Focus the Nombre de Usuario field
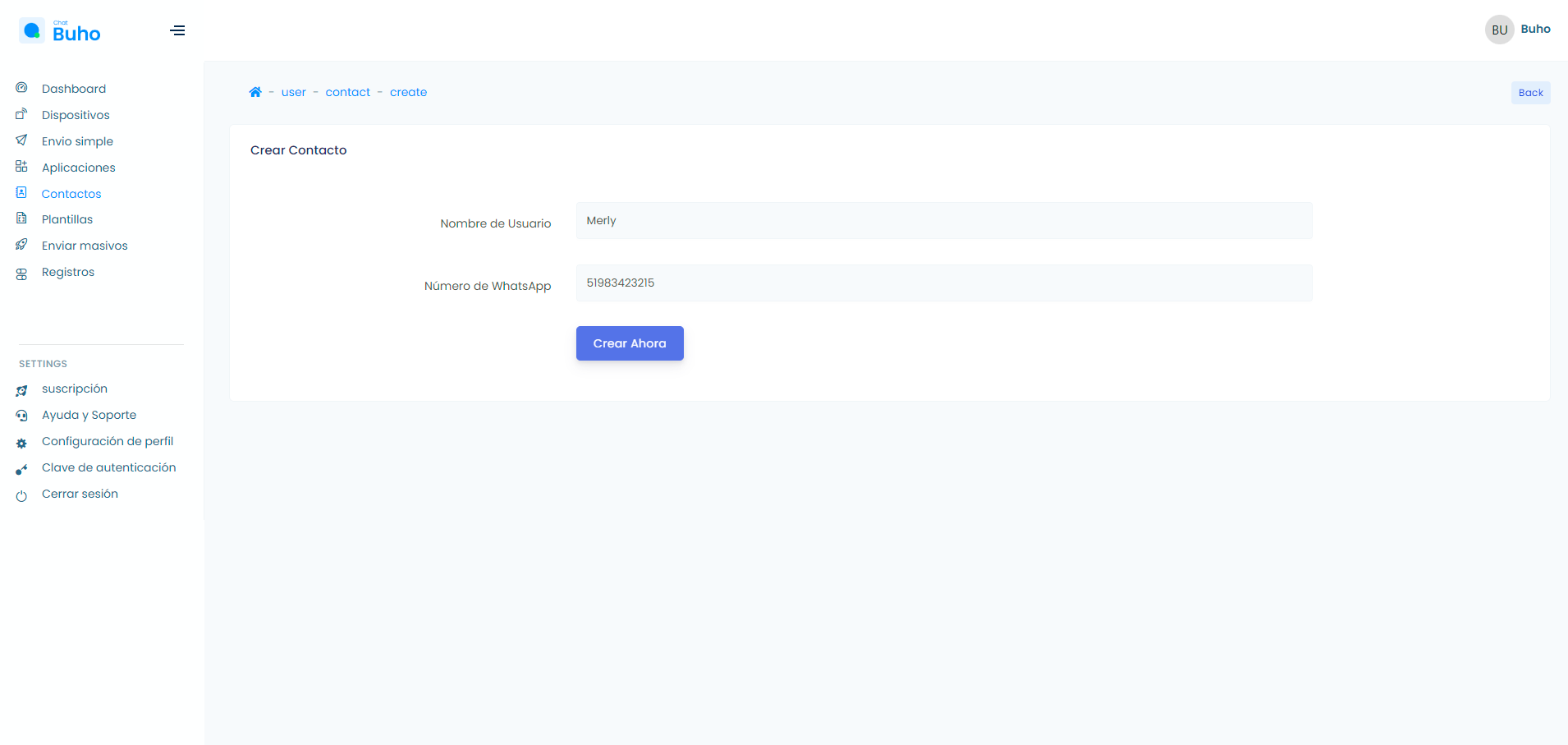This screenshot has height=745, width=1568. [x=944, y=221]
